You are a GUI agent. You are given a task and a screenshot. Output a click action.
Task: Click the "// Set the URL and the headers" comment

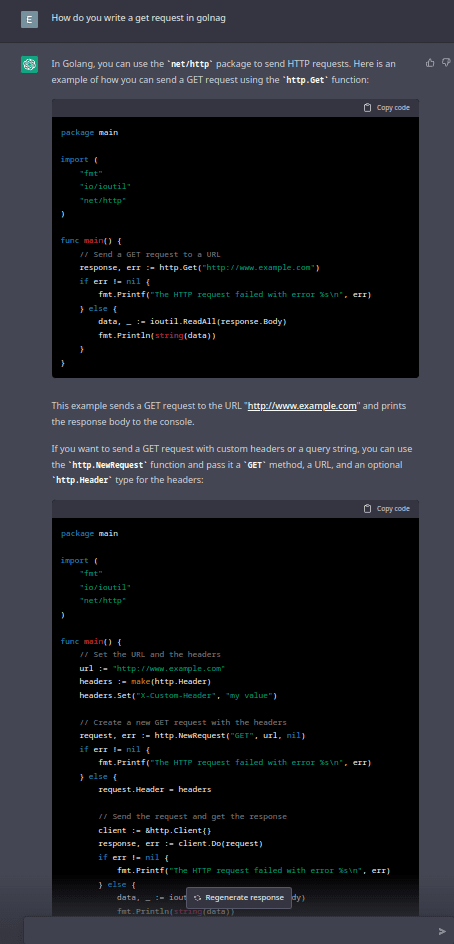click(150, 654)
